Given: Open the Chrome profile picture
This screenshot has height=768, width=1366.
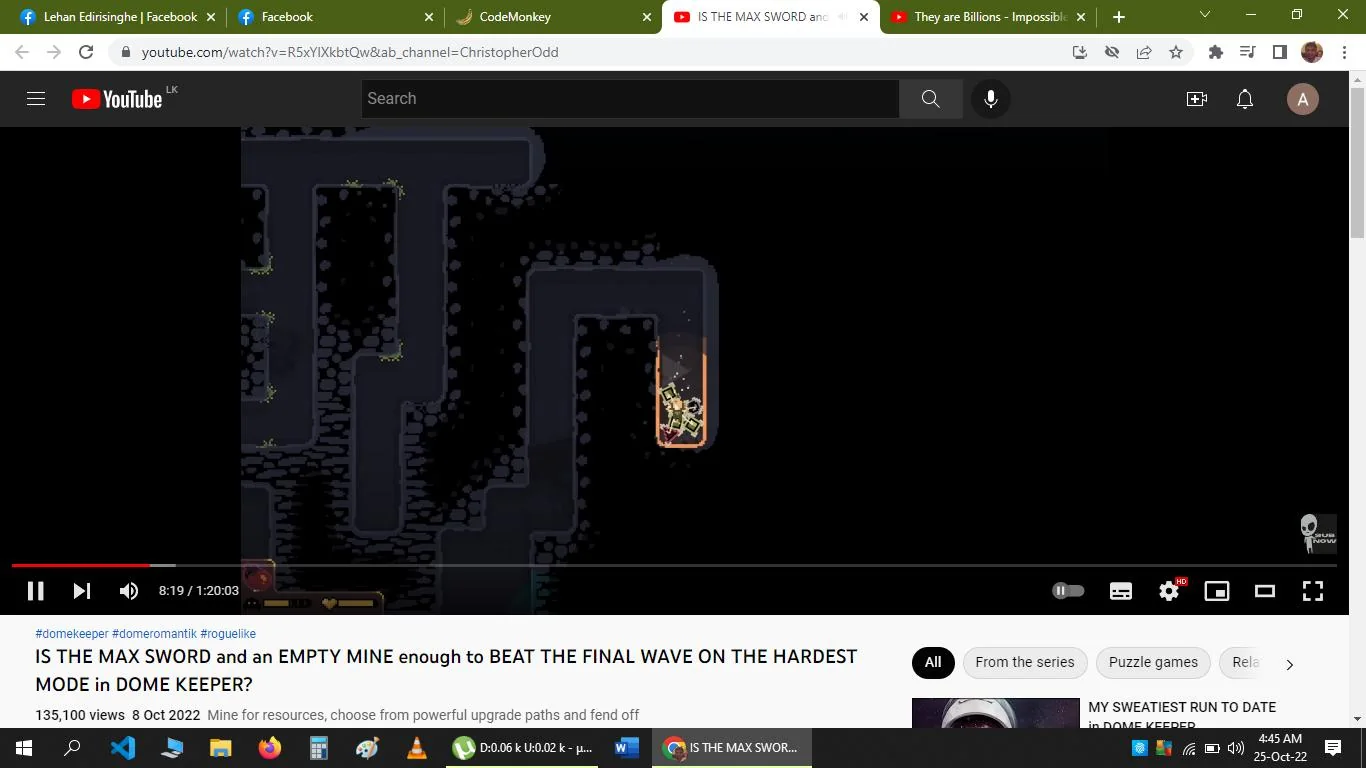Looking at the screenshot, I should point(1312,52).
